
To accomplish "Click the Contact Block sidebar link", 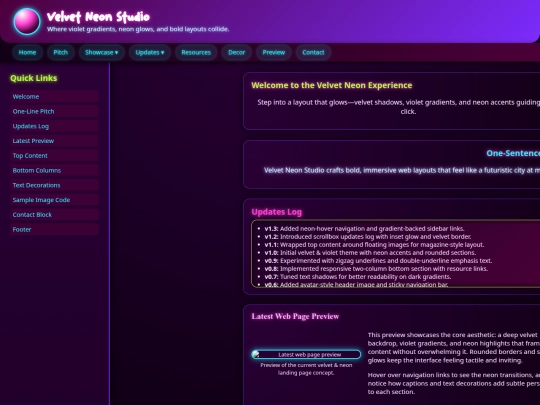I will pos(54,215).
